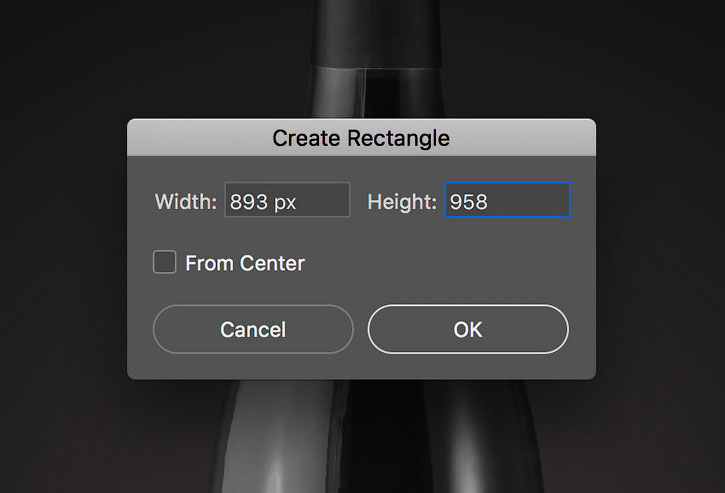Place cursor on the 893 value
This screenshot has width=725, height=493.
click(x=249, y=202)
